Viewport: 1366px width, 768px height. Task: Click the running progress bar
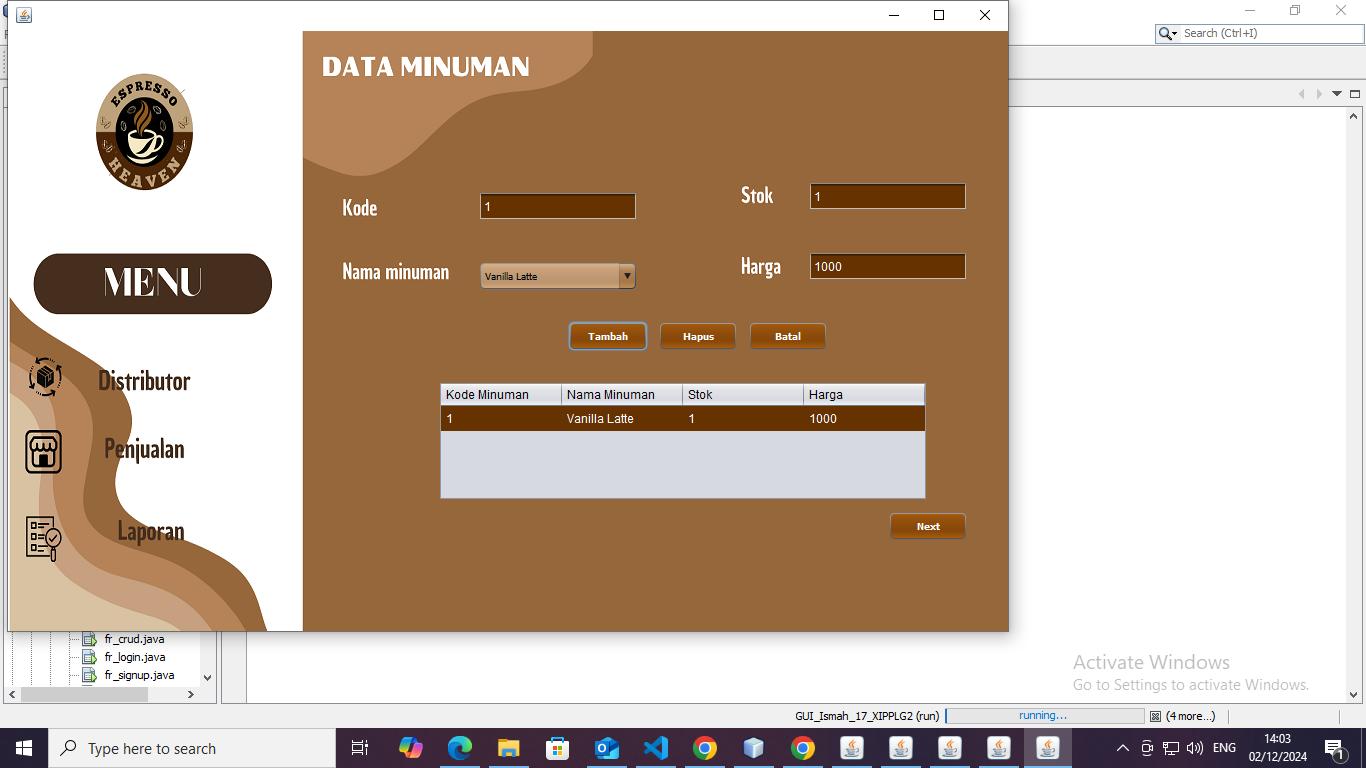[x=1044, y=716]
